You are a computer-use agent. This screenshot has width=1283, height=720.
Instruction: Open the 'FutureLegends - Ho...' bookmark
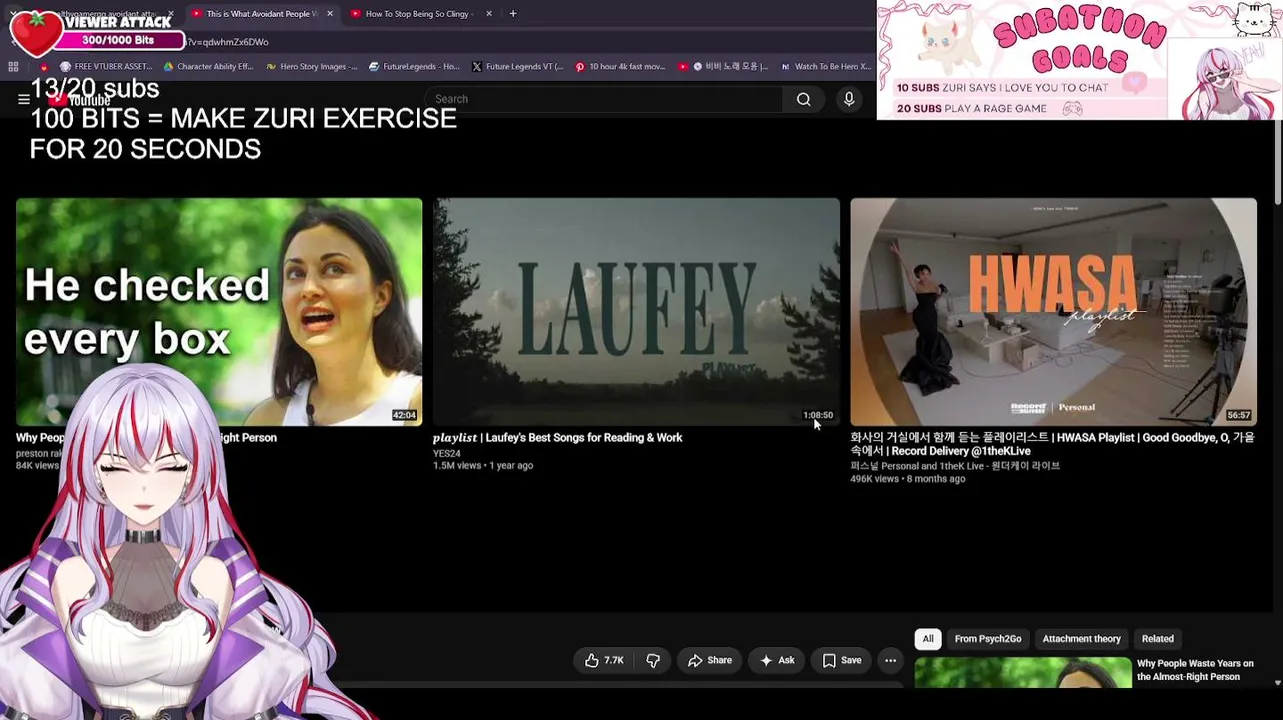click(x=414, y=67)
